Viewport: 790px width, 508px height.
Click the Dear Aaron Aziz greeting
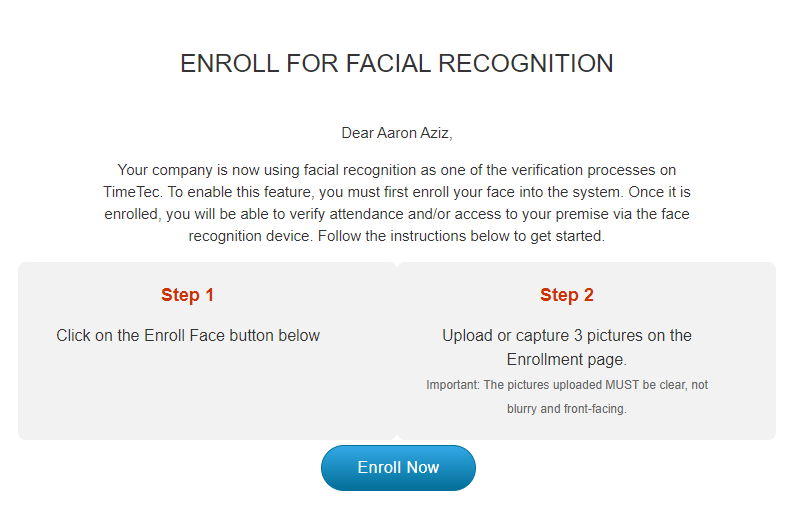[x=397, y=133]
